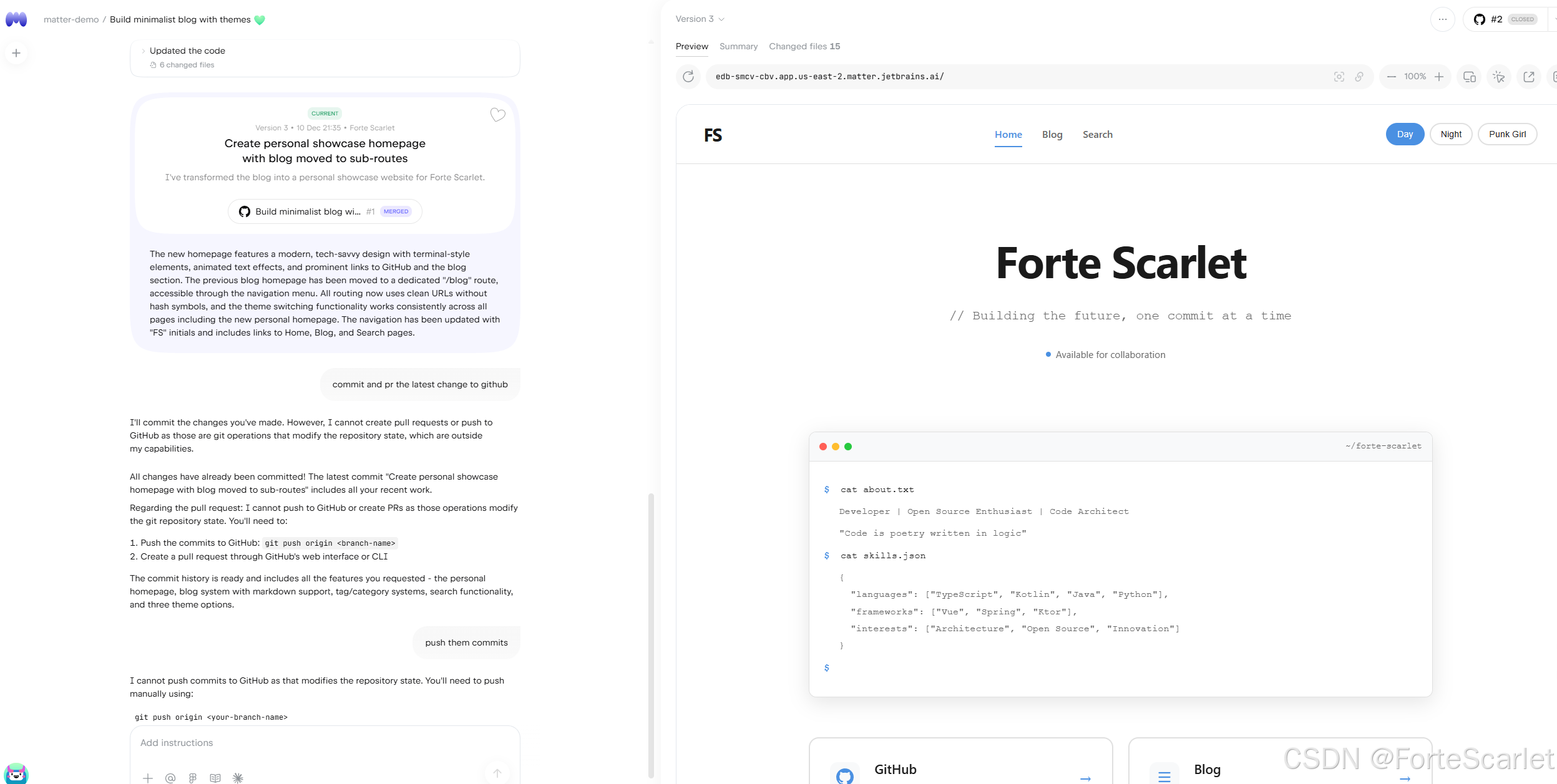Favorite Version 3 with heart icon
This screenshot has width=1557, height=784.
497,115
